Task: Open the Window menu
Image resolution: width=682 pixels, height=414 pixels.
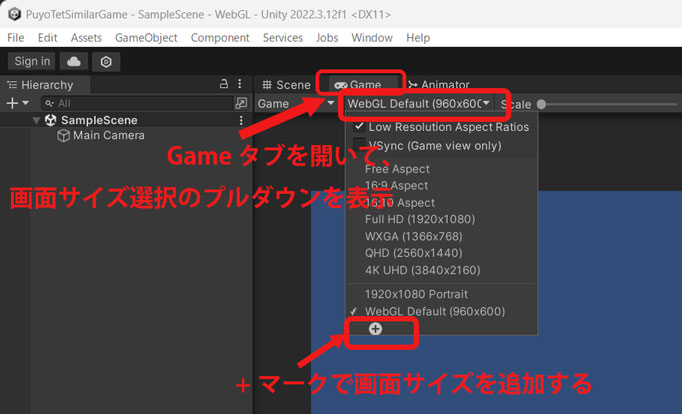Action: [372, 38]
